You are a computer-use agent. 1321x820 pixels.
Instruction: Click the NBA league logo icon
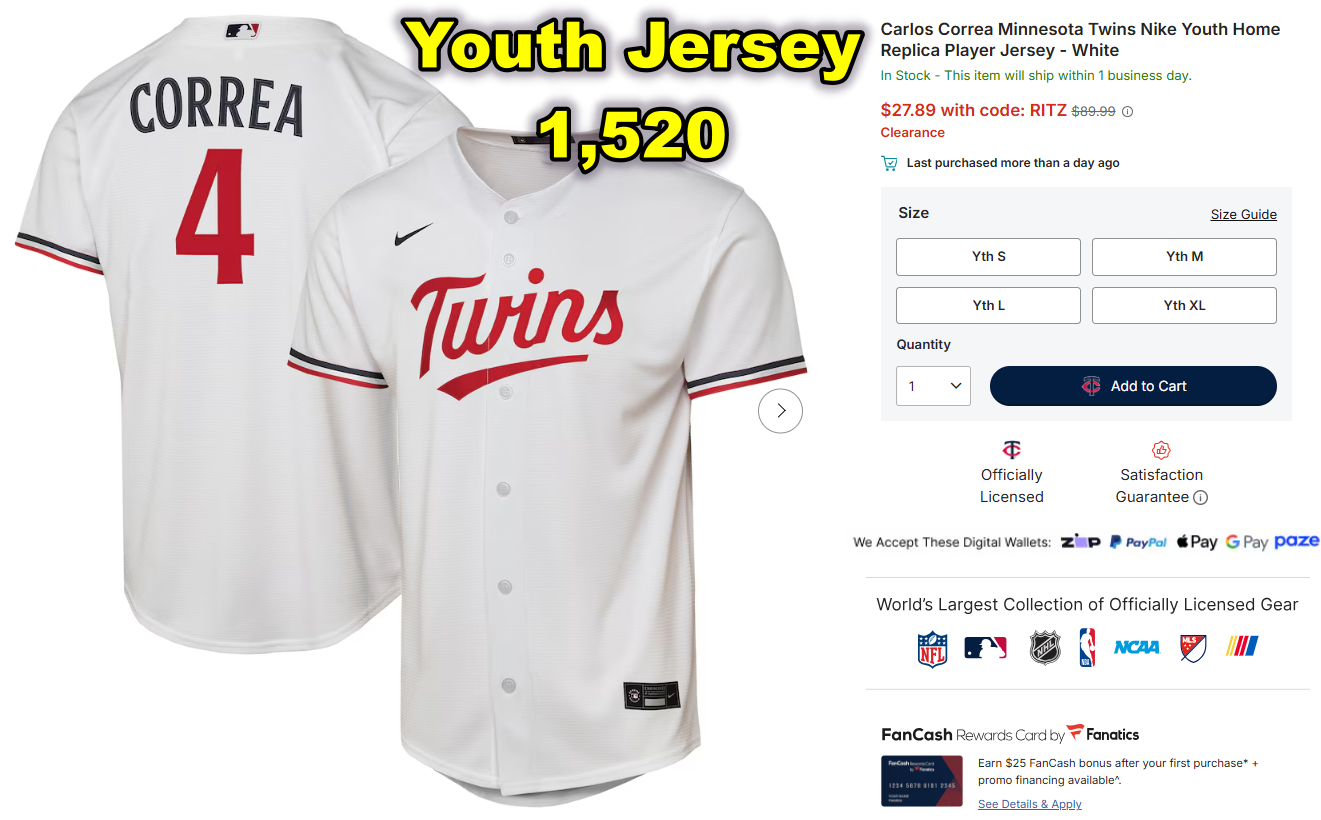point(1087,648)
